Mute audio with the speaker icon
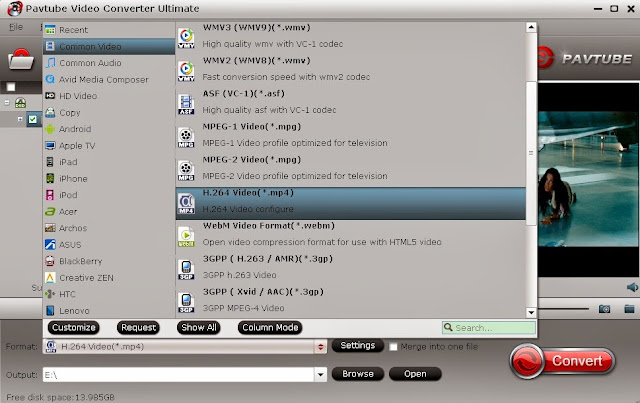 [x=632, y=287]
